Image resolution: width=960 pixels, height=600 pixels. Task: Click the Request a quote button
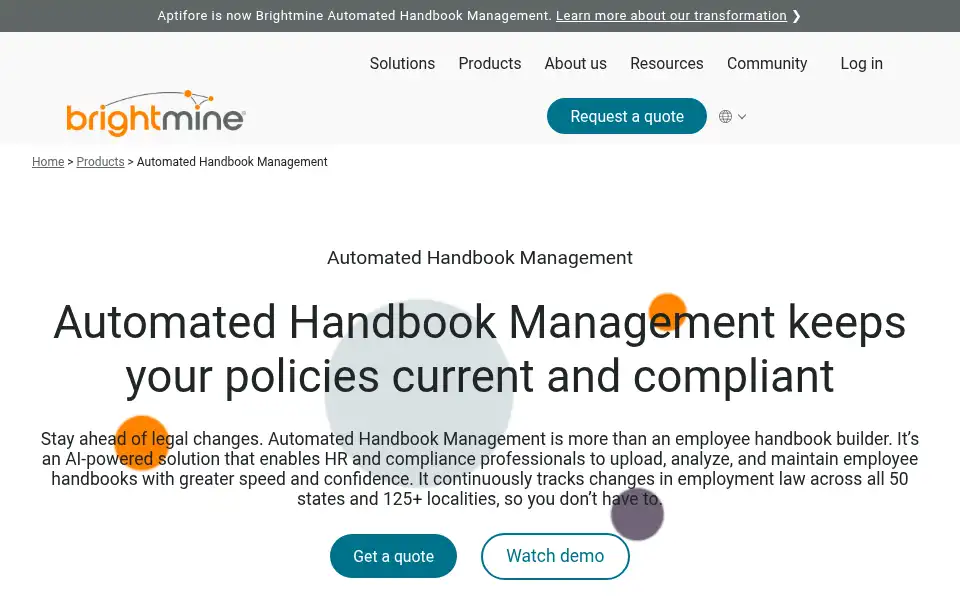pos(627,116)
